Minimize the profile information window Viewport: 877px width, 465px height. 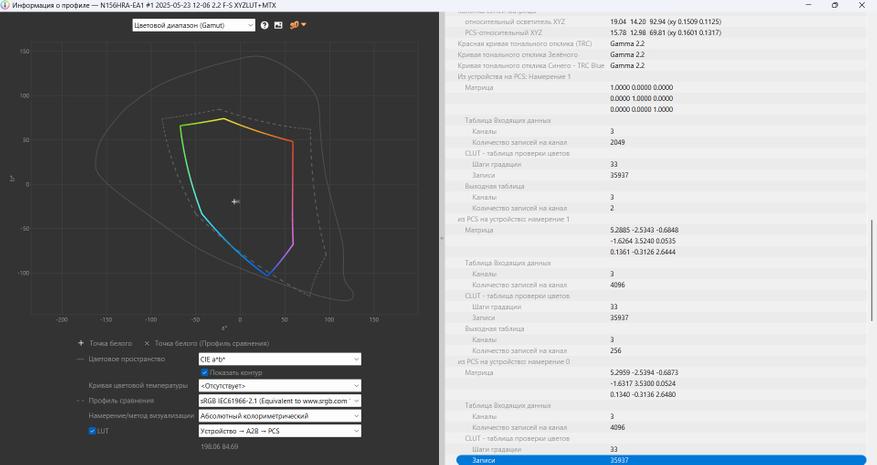tap(809, 5)
